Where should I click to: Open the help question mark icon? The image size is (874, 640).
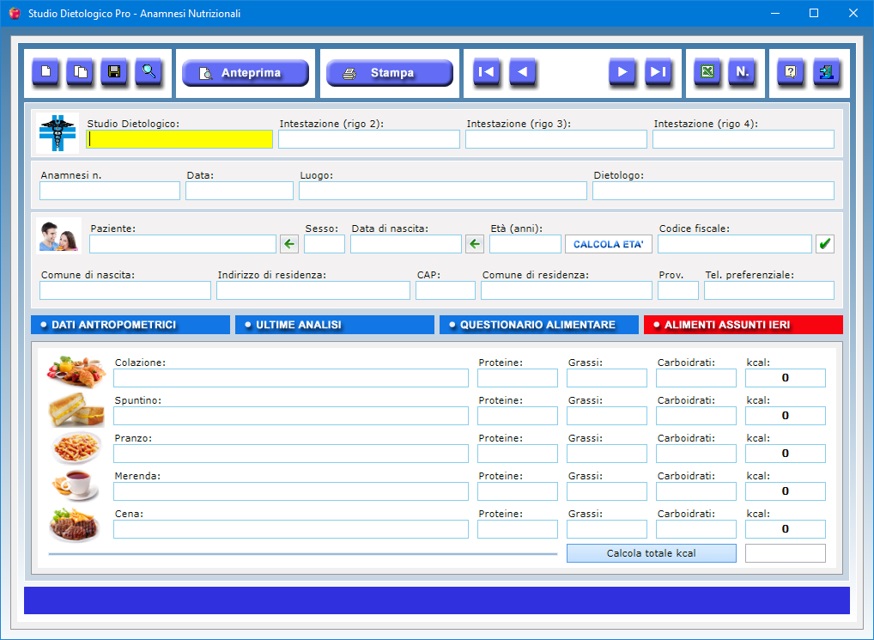[791, 72]
